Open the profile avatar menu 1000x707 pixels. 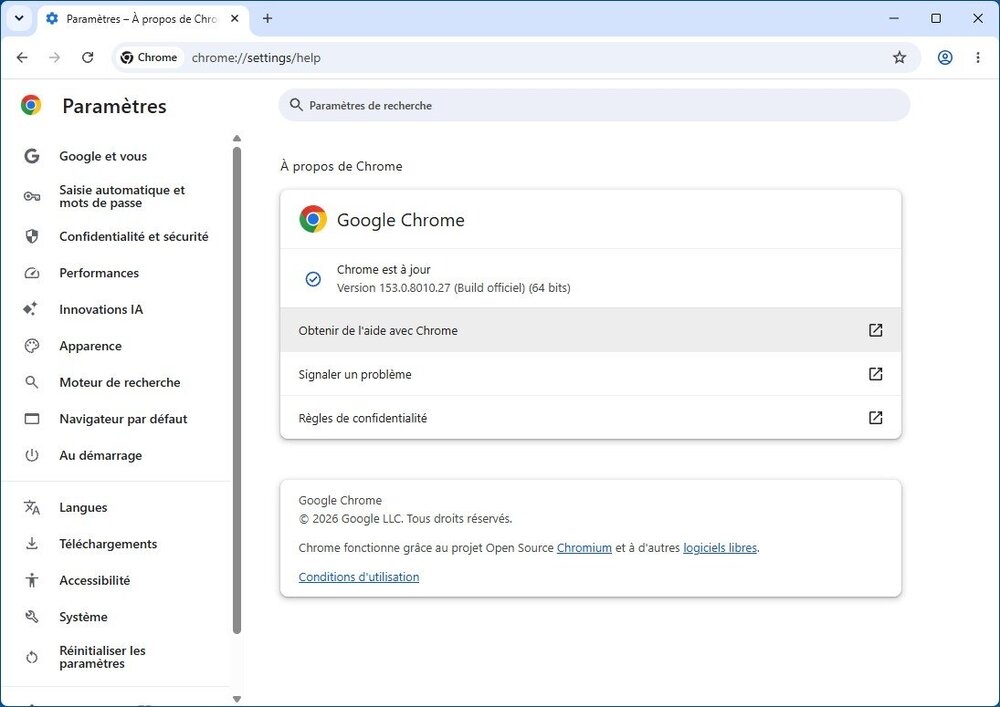point(945,57)
